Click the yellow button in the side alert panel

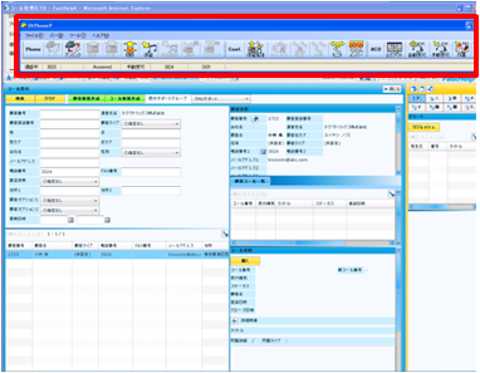click(x=424, y=127)
